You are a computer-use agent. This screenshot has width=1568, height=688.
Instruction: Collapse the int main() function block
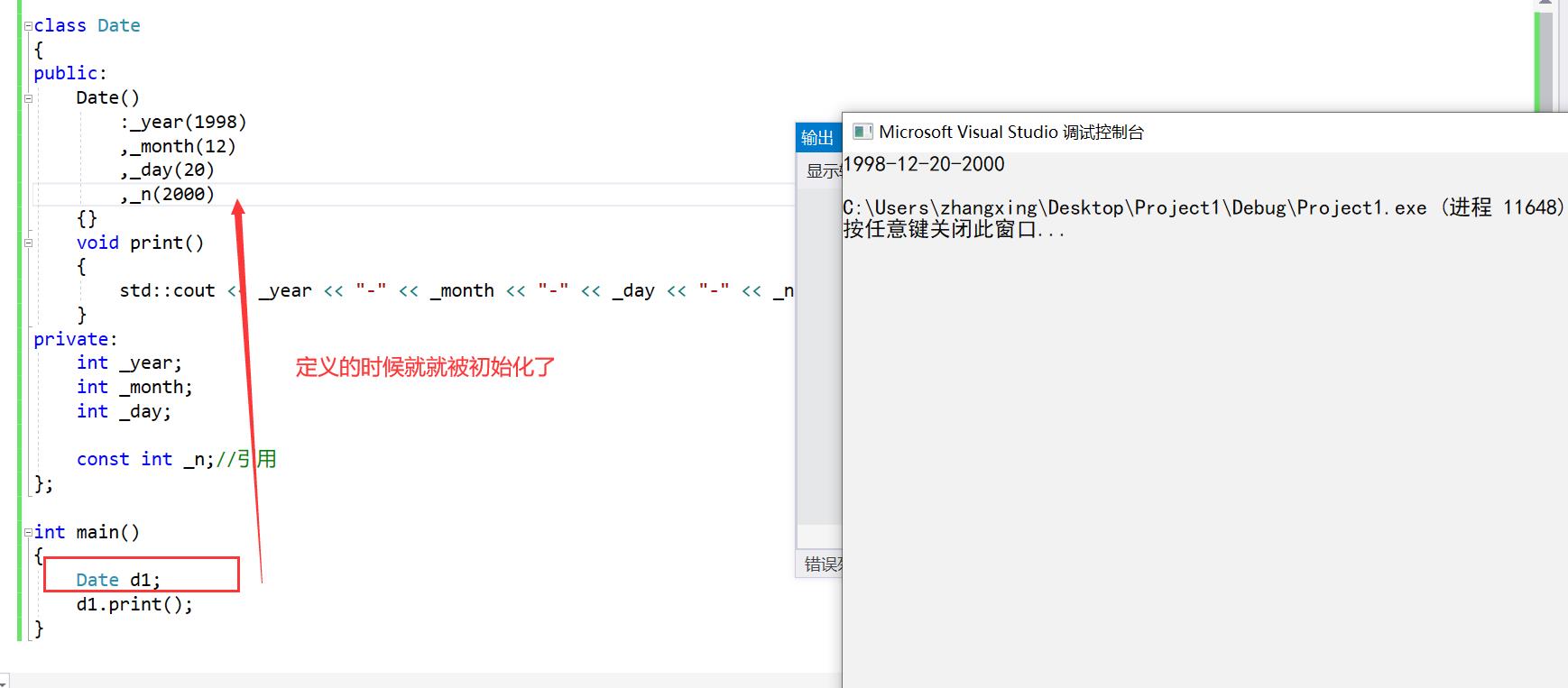[28, 533]
